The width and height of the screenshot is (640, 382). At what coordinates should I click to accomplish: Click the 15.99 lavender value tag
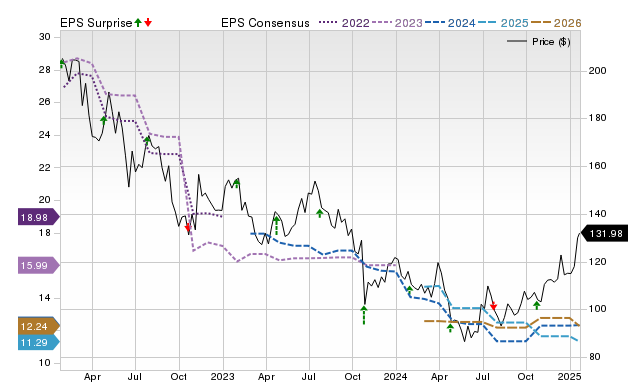(x=39, y=266)
